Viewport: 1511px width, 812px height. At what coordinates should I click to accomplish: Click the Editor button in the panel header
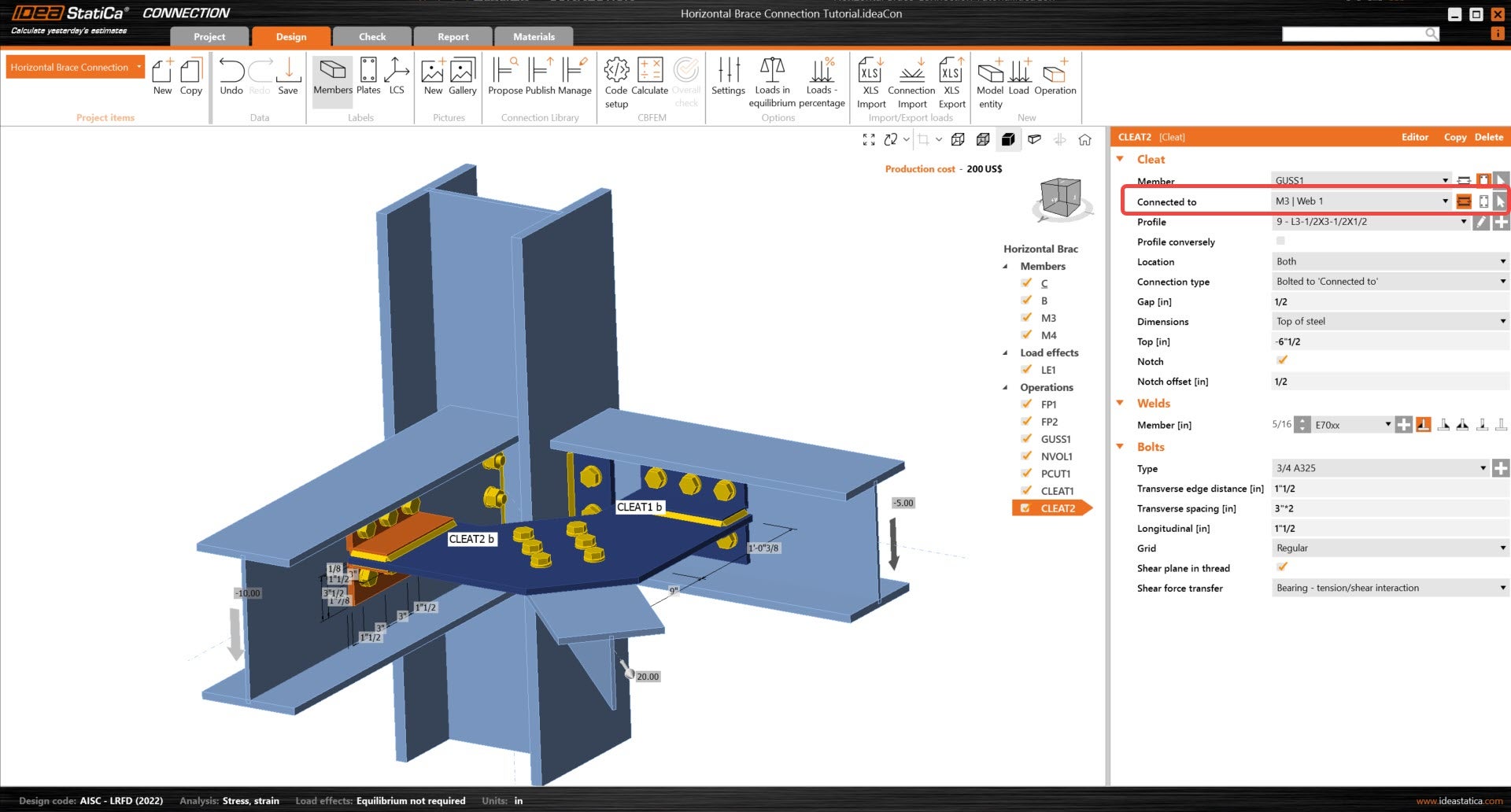pos(1414,137)
